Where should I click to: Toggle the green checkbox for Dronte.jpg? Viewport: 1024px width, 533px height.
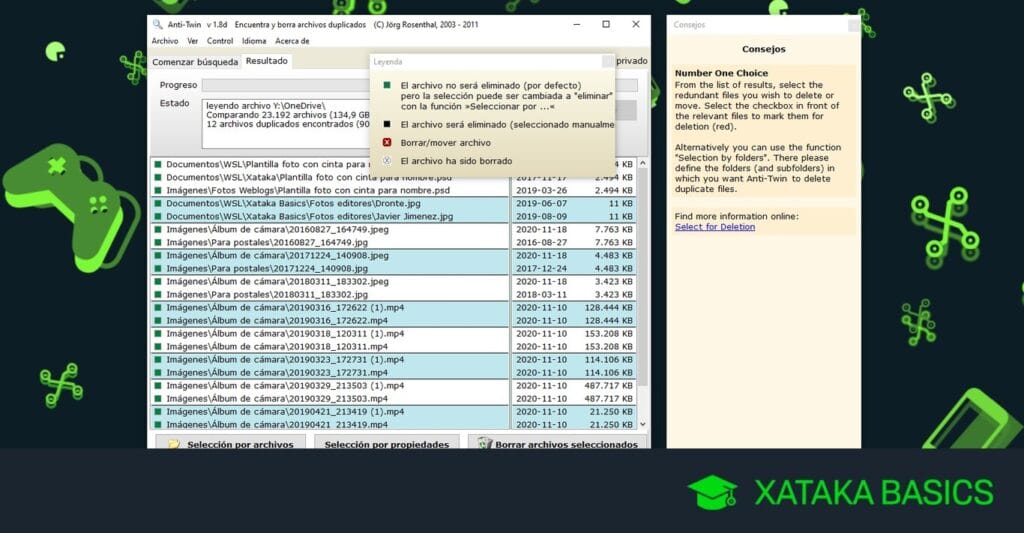coord(157,203)
